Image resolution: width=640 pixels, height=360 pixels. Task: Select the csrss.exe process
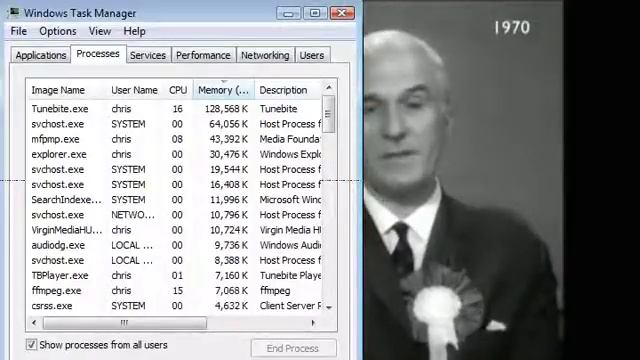(x=175, y=306)
